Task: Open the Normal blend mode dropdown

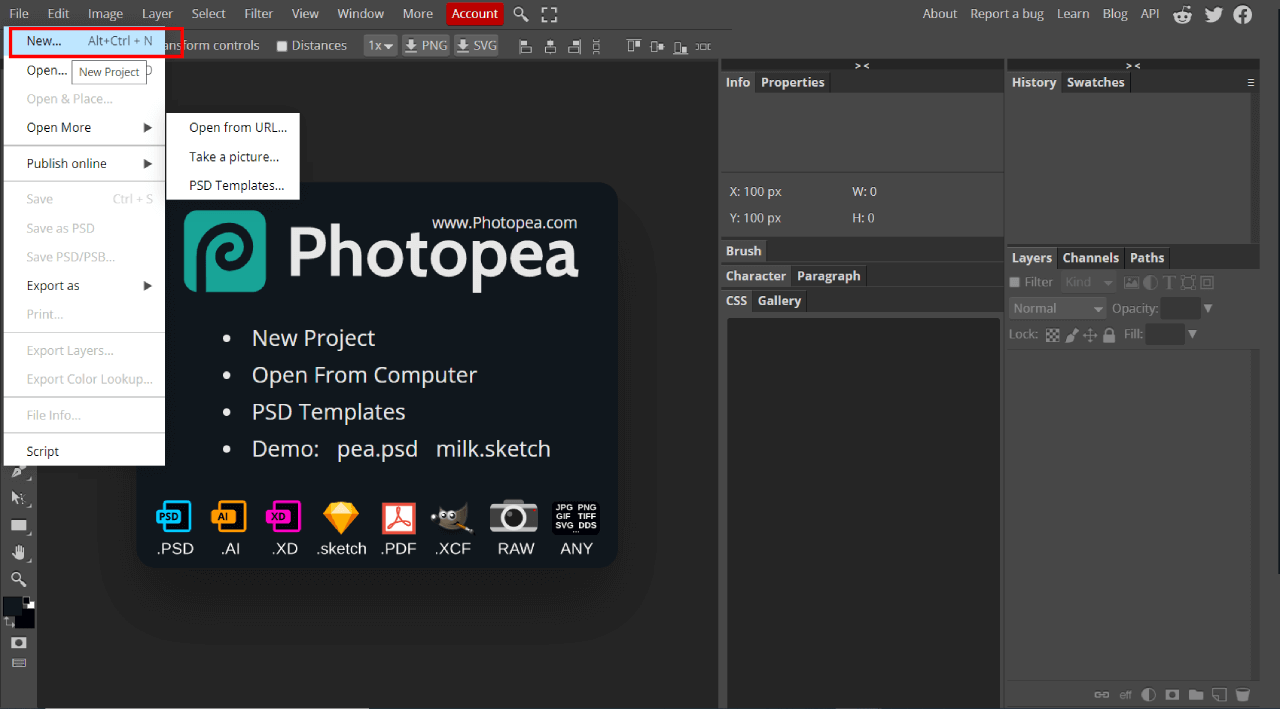Action: [1057, 308]
